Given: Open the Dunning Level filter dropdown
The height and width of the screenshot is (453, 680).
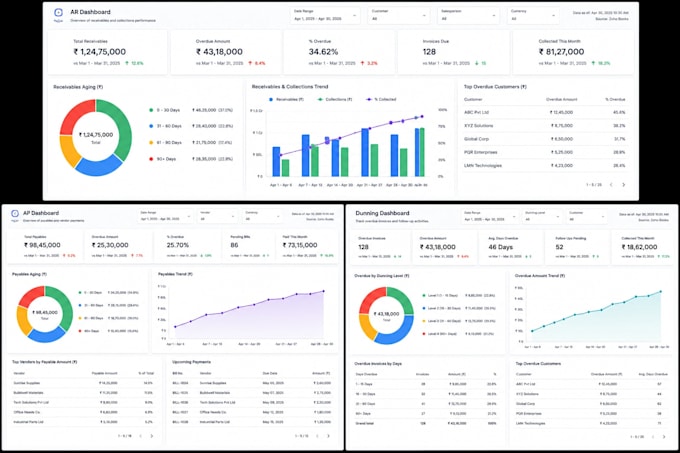Looking at the screenshot, I should coord(541,216).
